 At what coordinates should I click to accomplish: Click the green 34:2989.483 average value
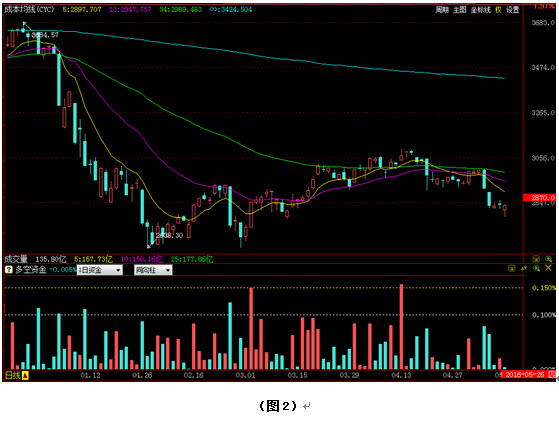click(181, 10)
